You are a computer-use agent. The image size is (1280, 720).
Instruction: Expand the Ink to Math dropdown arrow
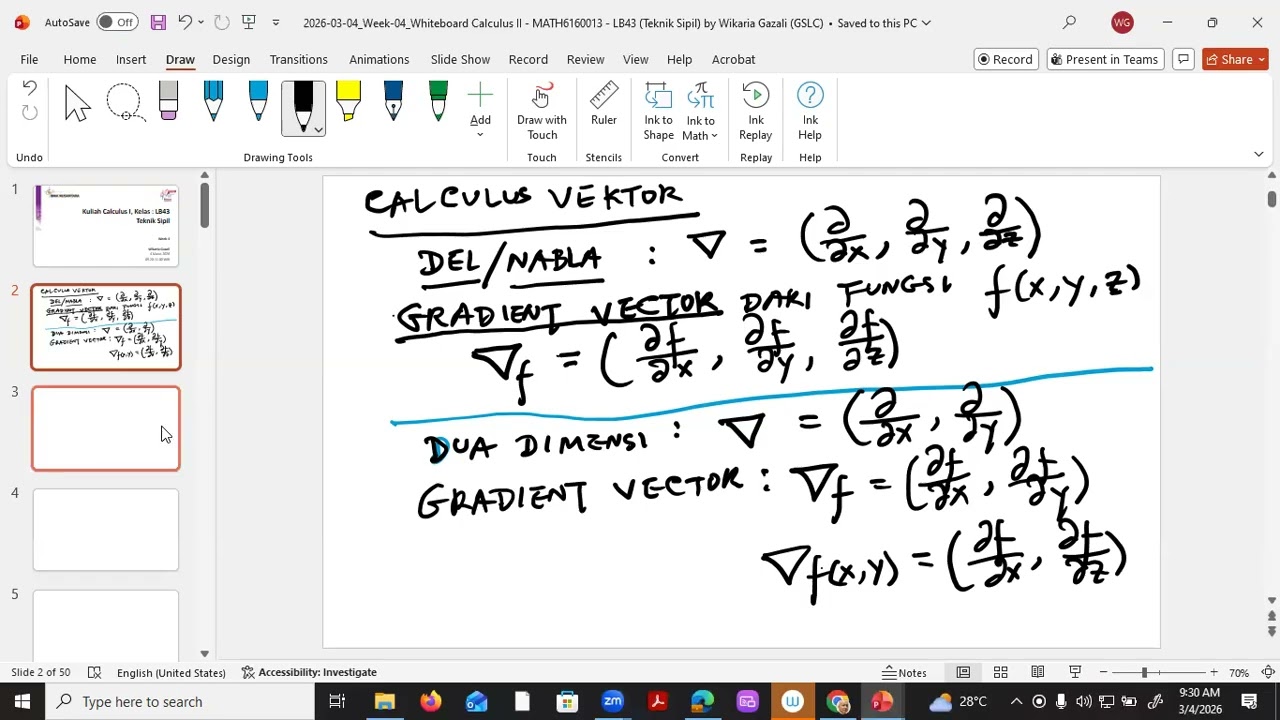tap(714, 136)
